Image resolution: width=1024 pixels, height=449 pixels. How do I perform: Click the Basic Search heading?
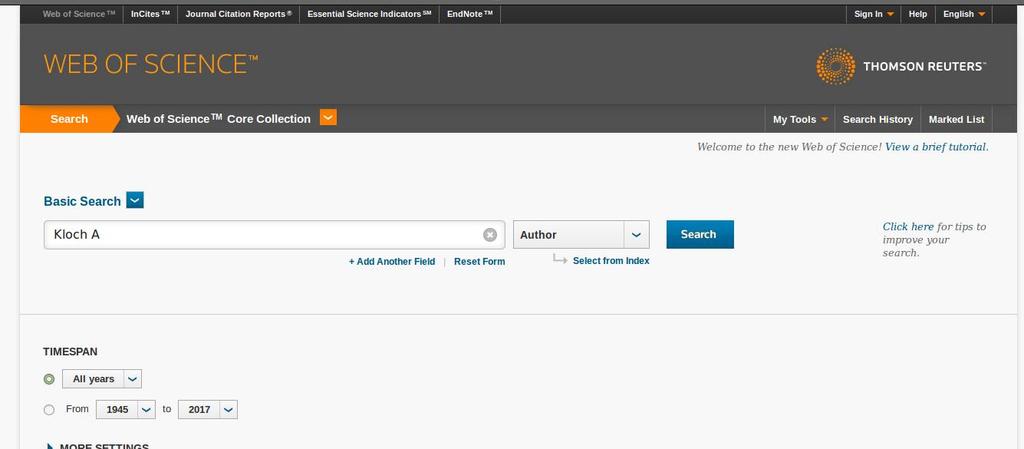tap(82, 201)
